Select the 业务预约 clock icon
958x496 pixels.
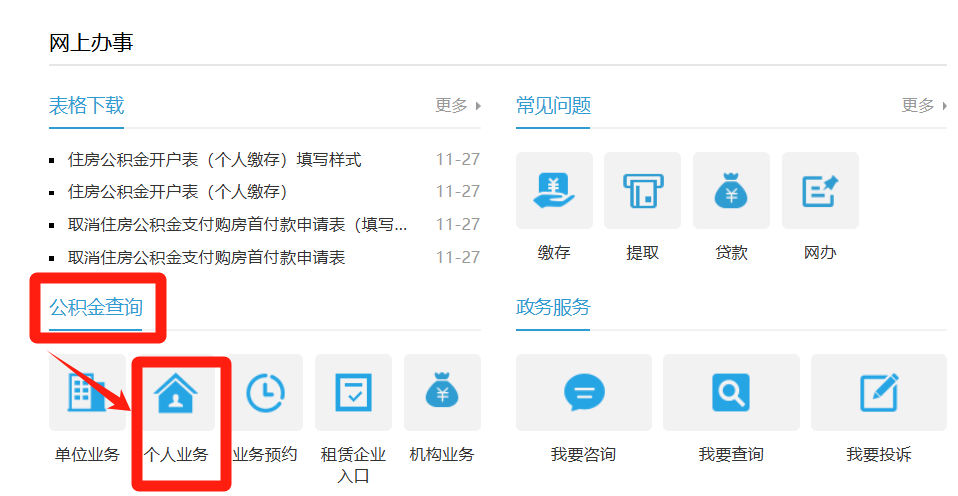265,392
